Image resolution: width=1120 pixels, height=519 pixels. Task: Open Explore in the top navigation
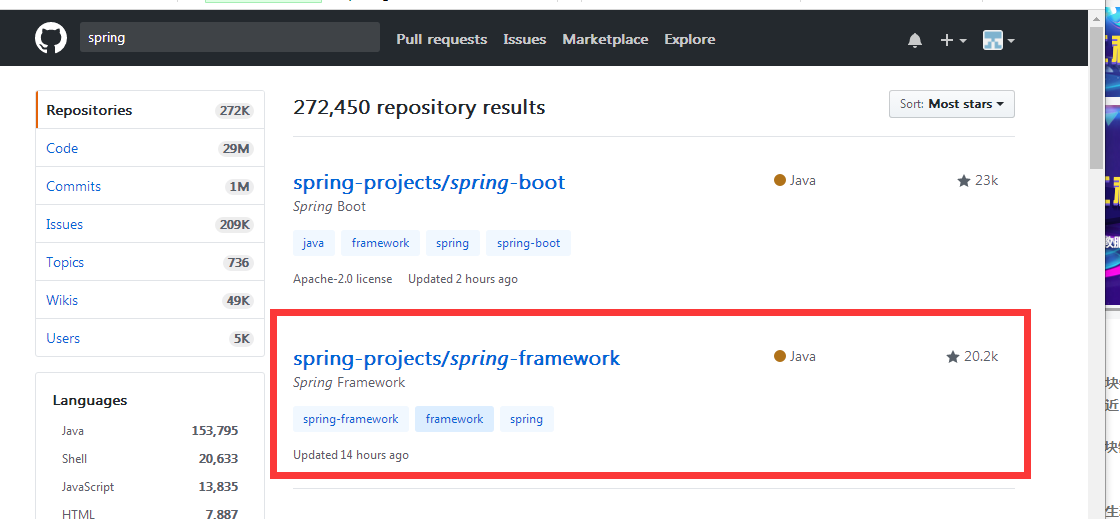(689, 39)
